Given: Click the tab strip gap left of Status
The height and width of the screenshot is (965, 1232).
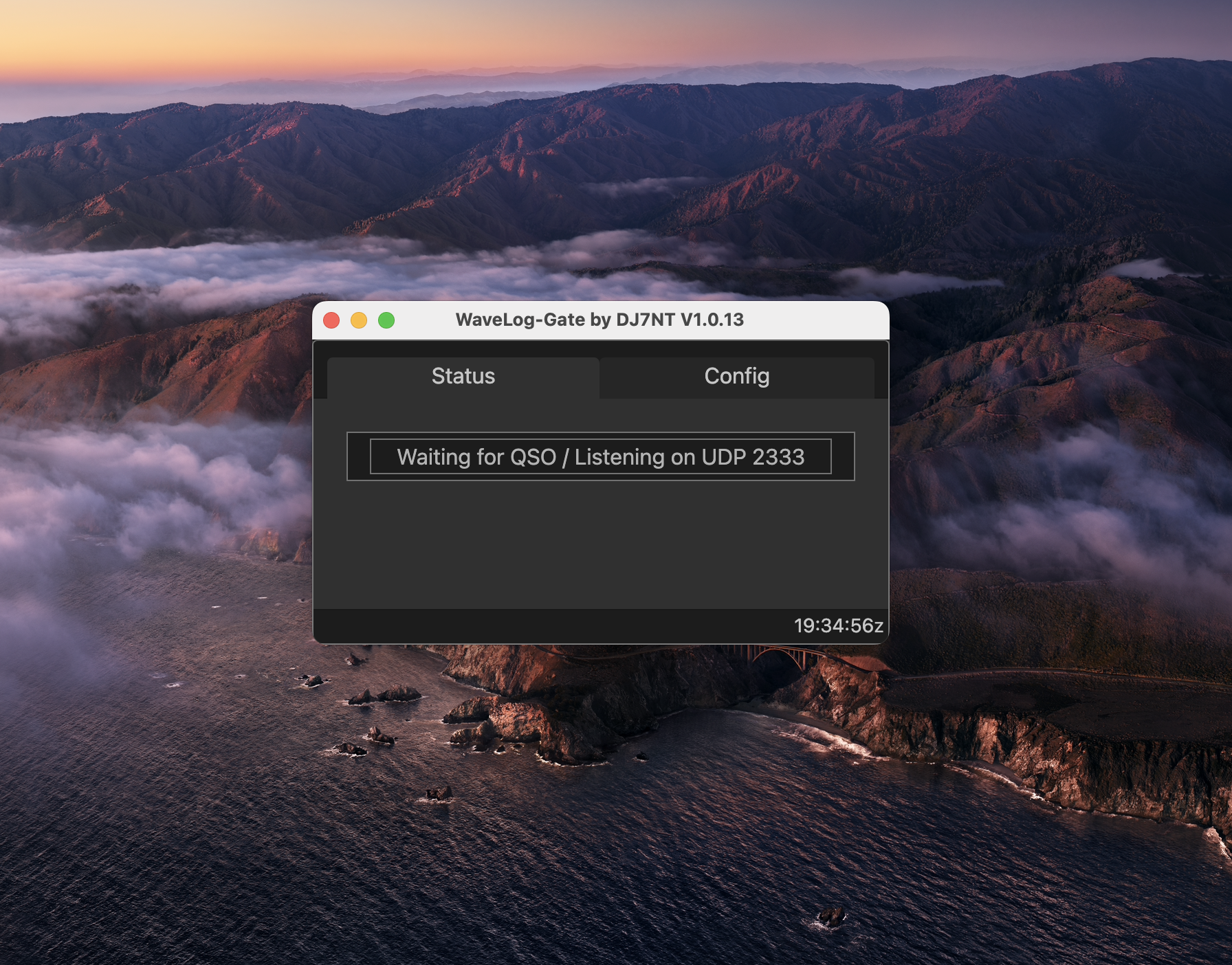Looking at the screenshot, I should [x=320, y=377].
